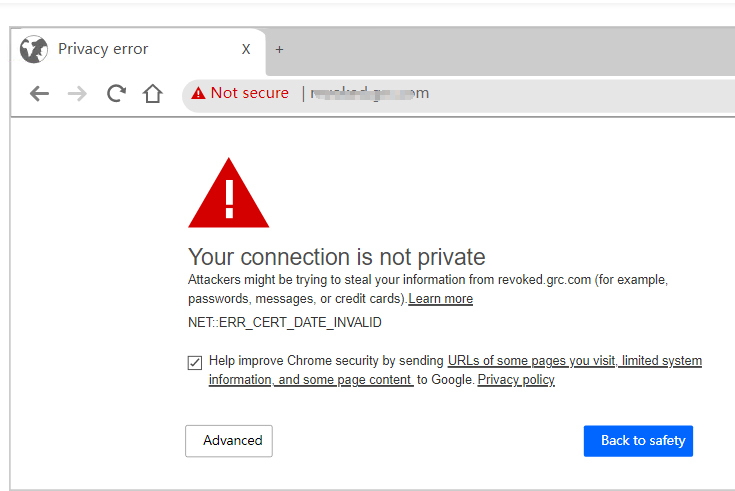Close the Privacy error tab
This screenshot has height=491, width=735.
[246, 49]
